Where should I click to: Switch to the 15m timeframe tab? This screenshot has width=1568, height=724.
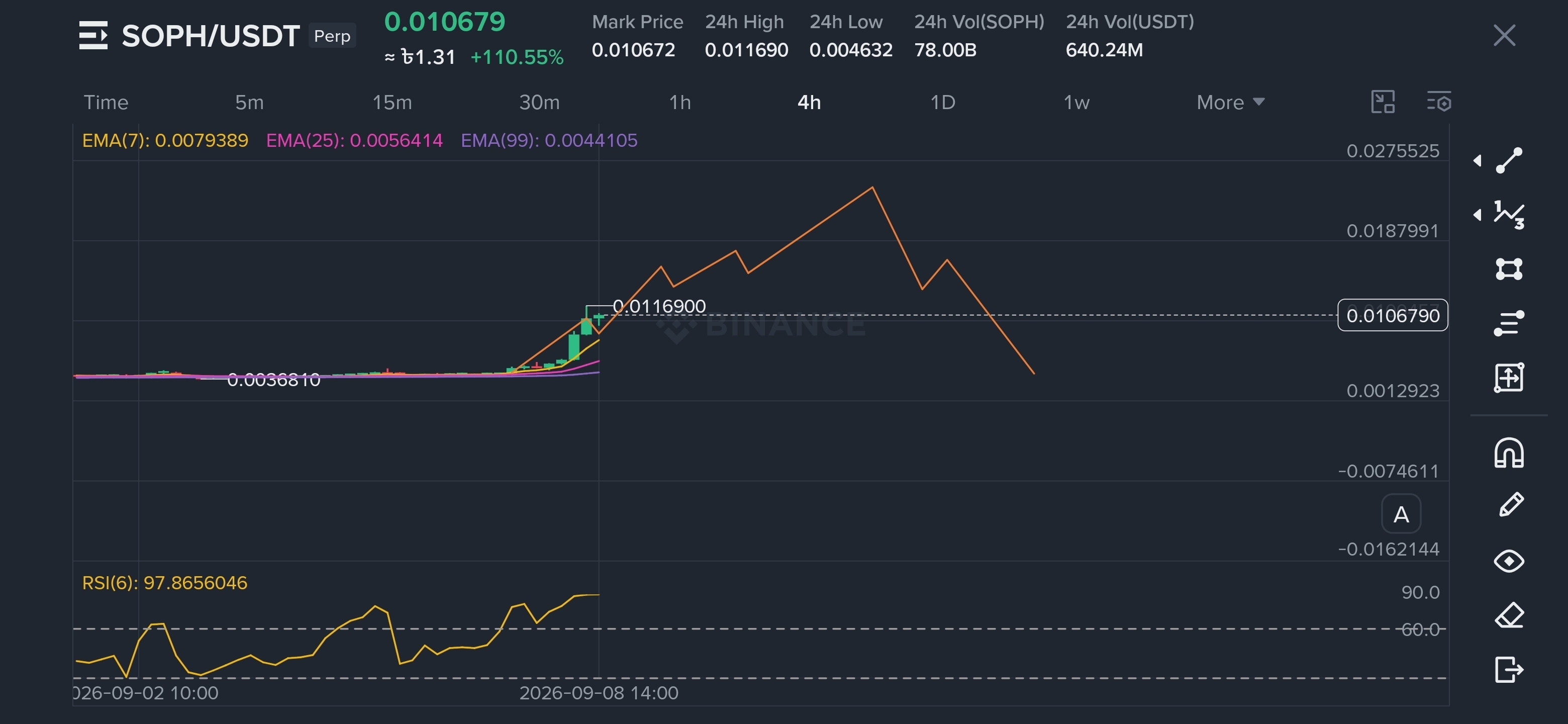pos(392,102)
